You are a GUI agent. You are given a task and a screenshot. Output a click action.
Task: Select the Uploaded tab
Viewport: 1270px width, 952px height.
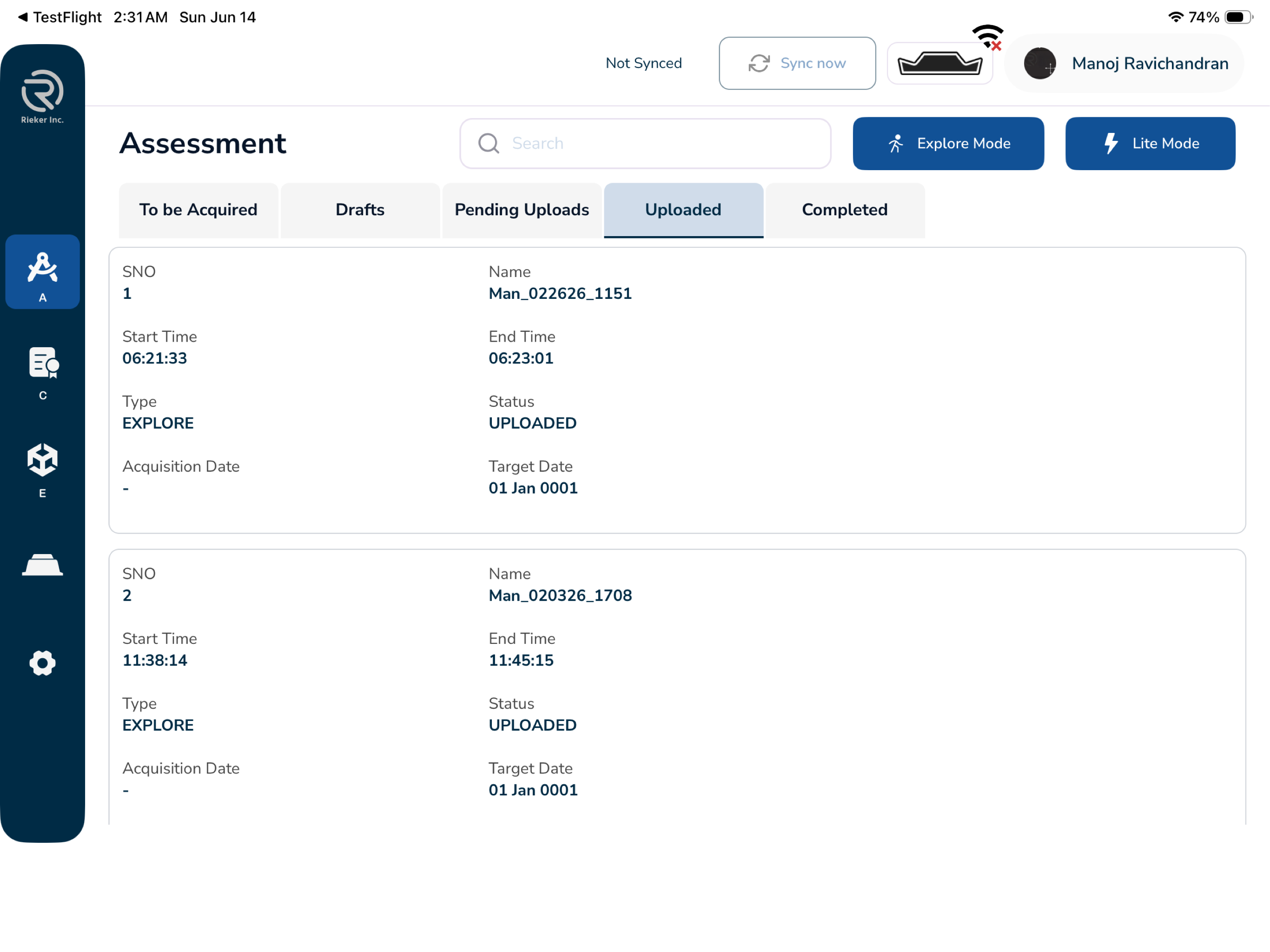[x=683, y=210]
